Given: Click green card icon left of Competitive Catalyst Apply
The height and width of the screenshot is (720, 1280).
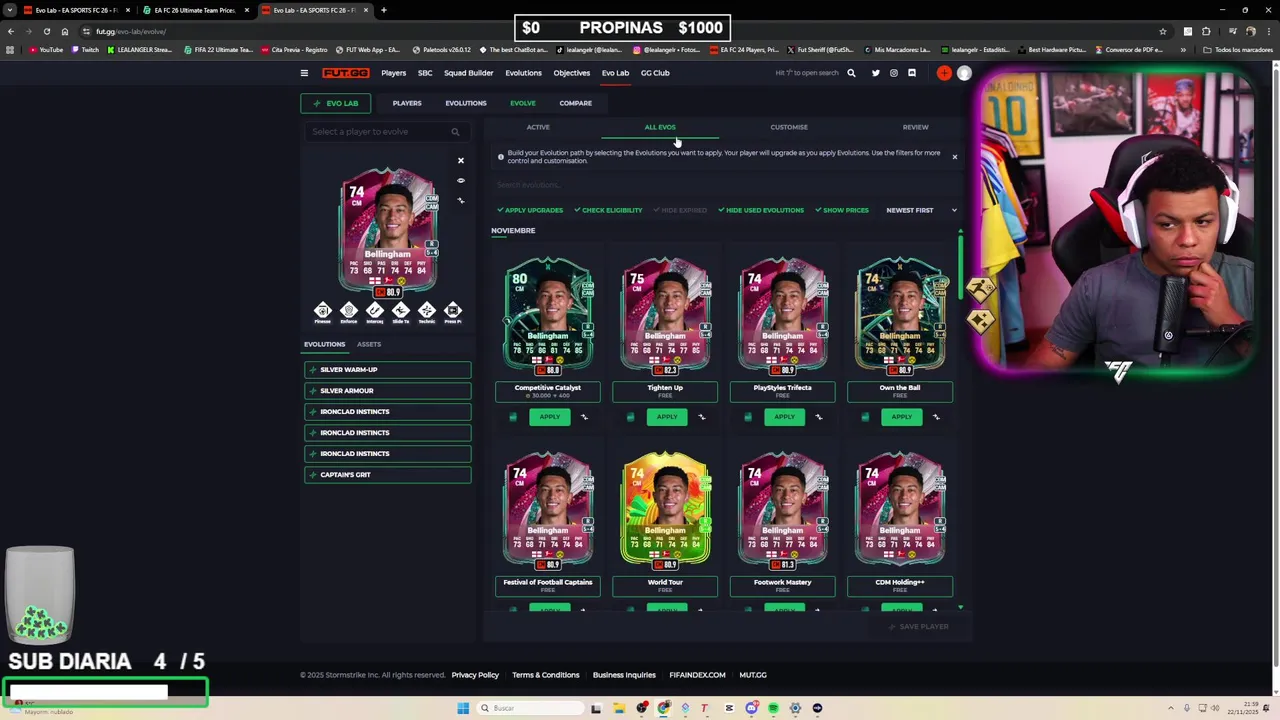Looking at the screenshot, I should click(513, 417).
